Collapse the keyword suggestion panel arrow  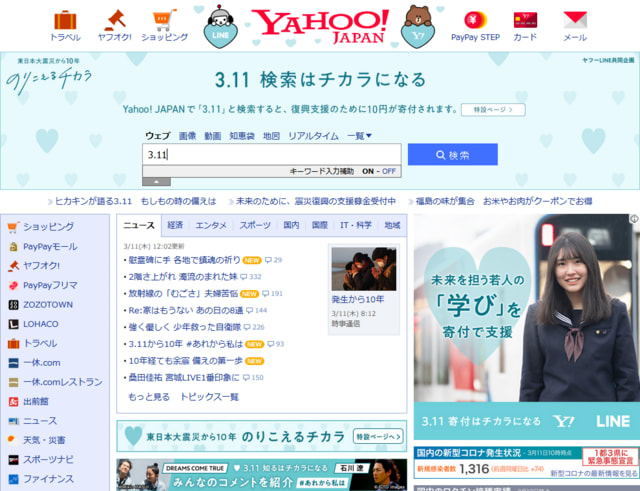point(156,182)
